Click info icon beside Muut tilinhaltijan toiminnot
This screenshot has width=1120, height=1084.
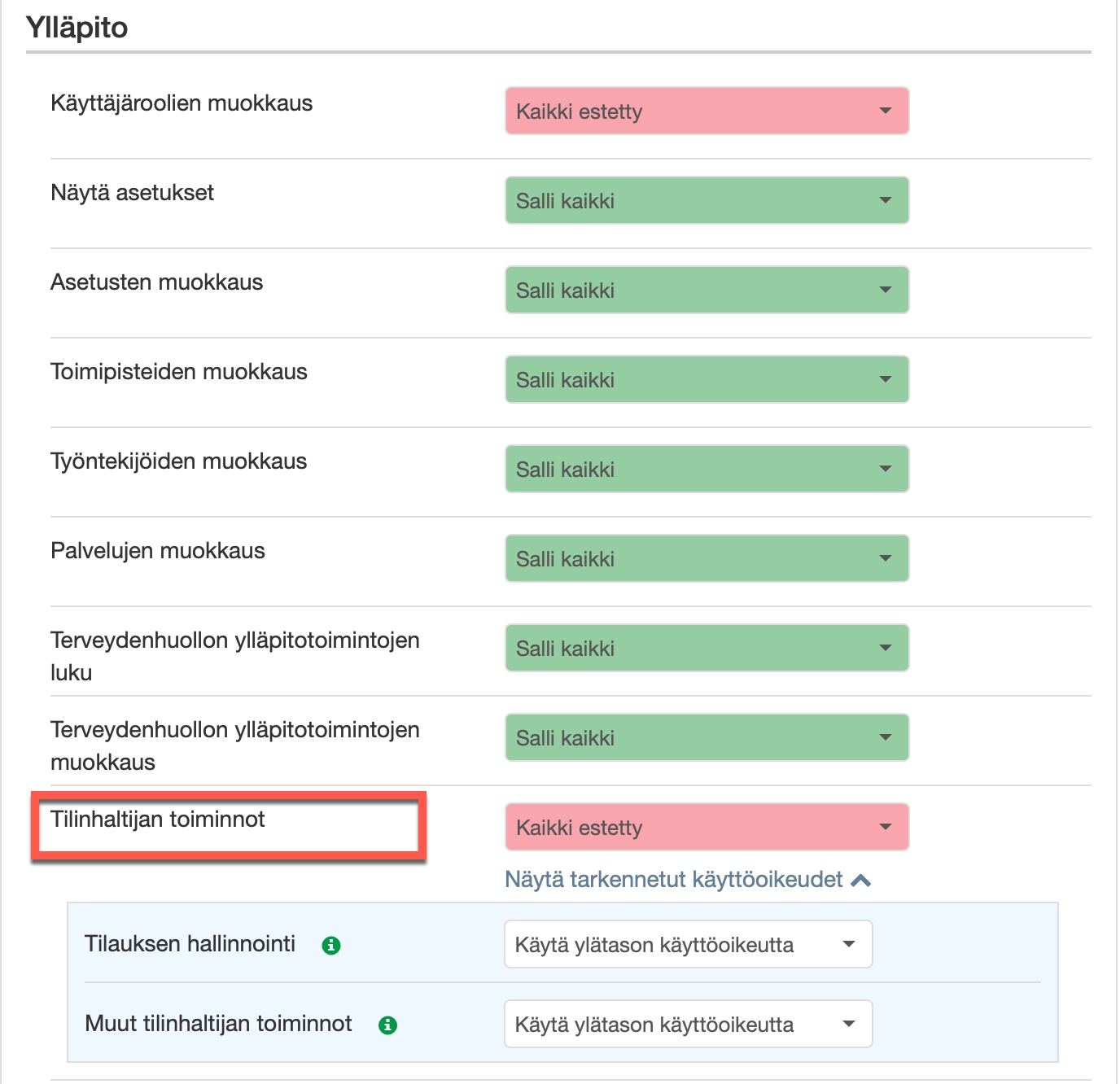click(388, 1025)
